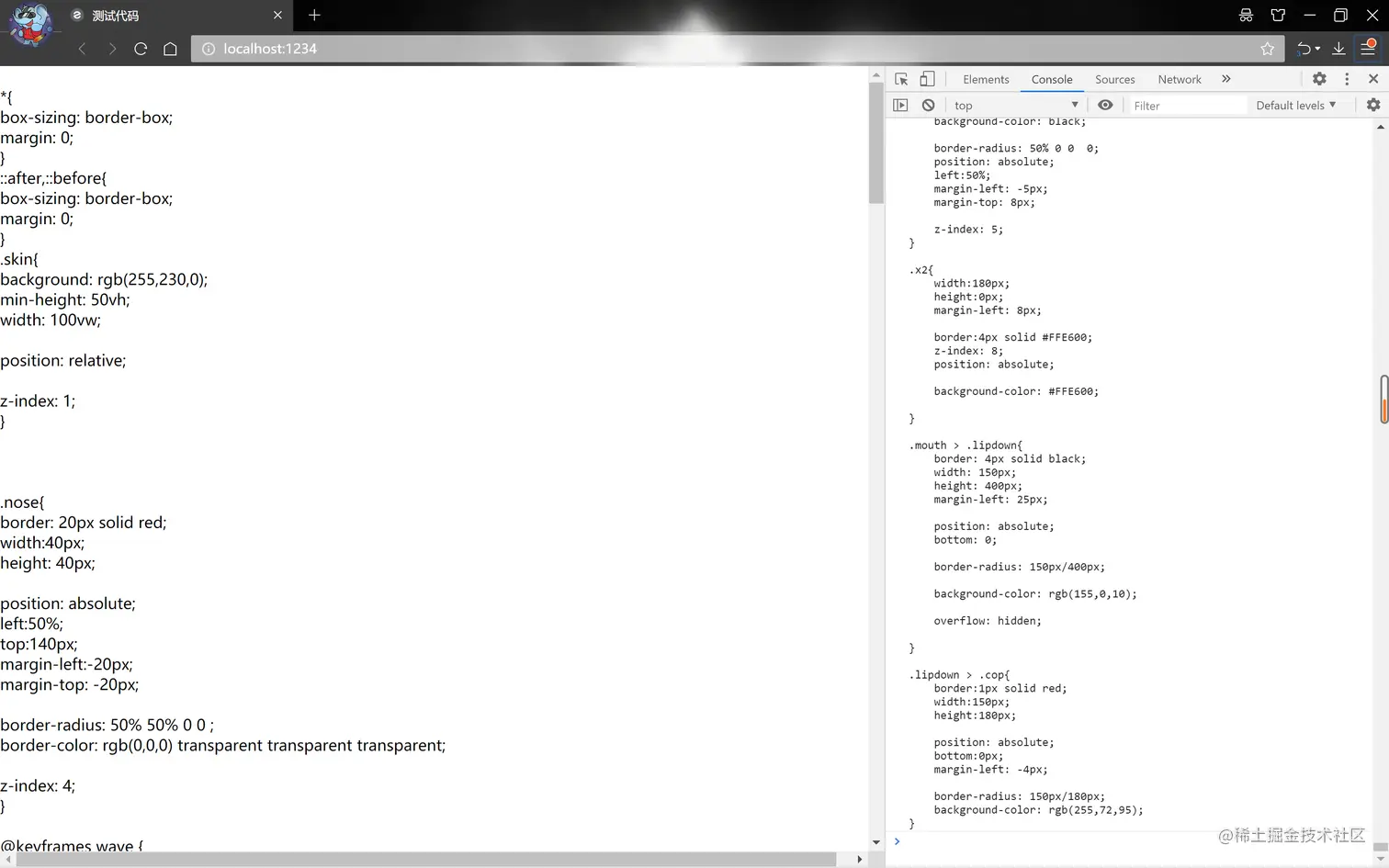Click the '.mouth > .lipdown{' line in console
The height and width of the screenshot is (868, 1389).
point(966,445)
